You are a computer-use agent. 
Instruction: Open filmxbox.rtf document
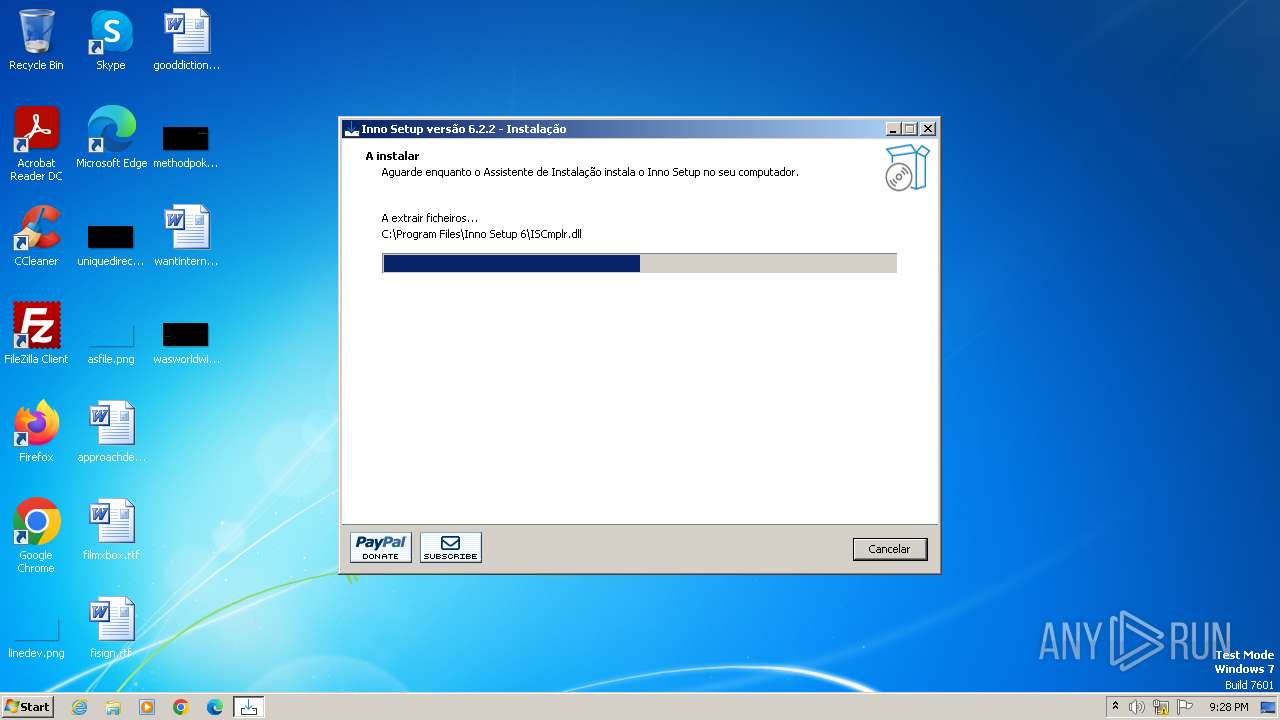click(x=111, y=529)
